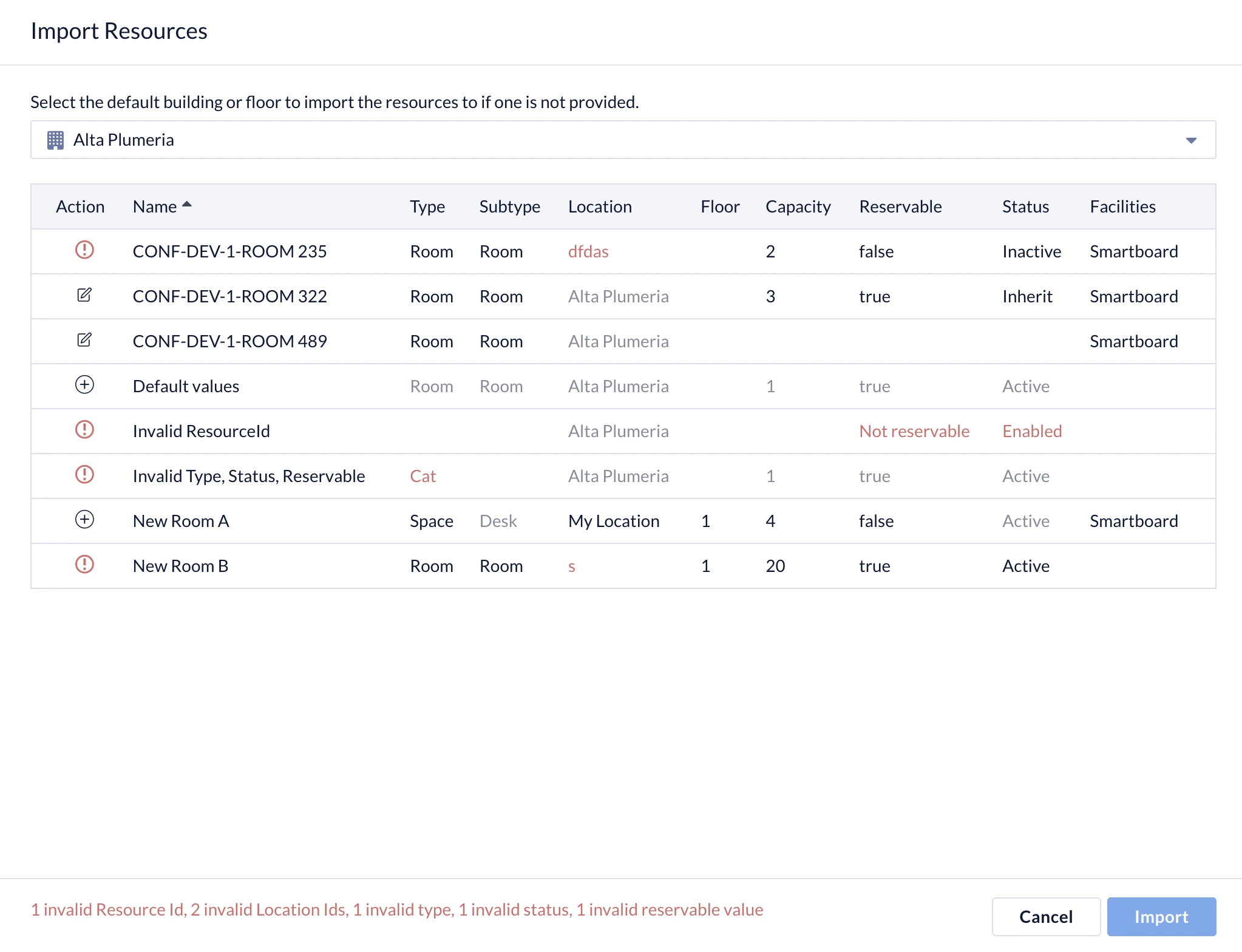
Task: Click add icon for New Room A
Action: 84,520
